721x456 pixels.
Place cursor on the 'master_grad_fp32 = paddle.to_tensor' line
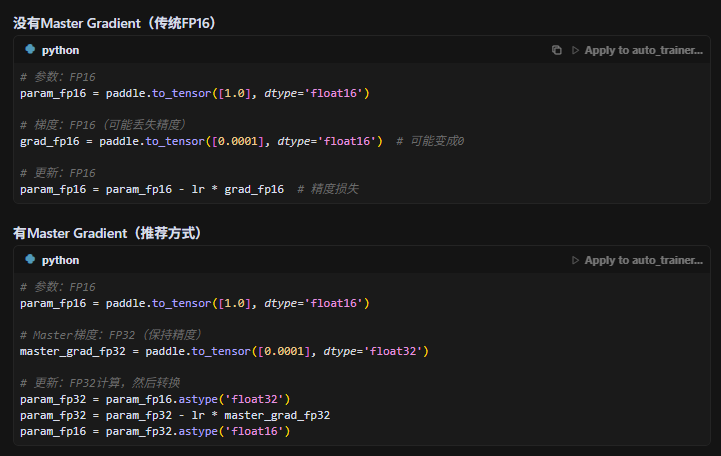[224, 351]
